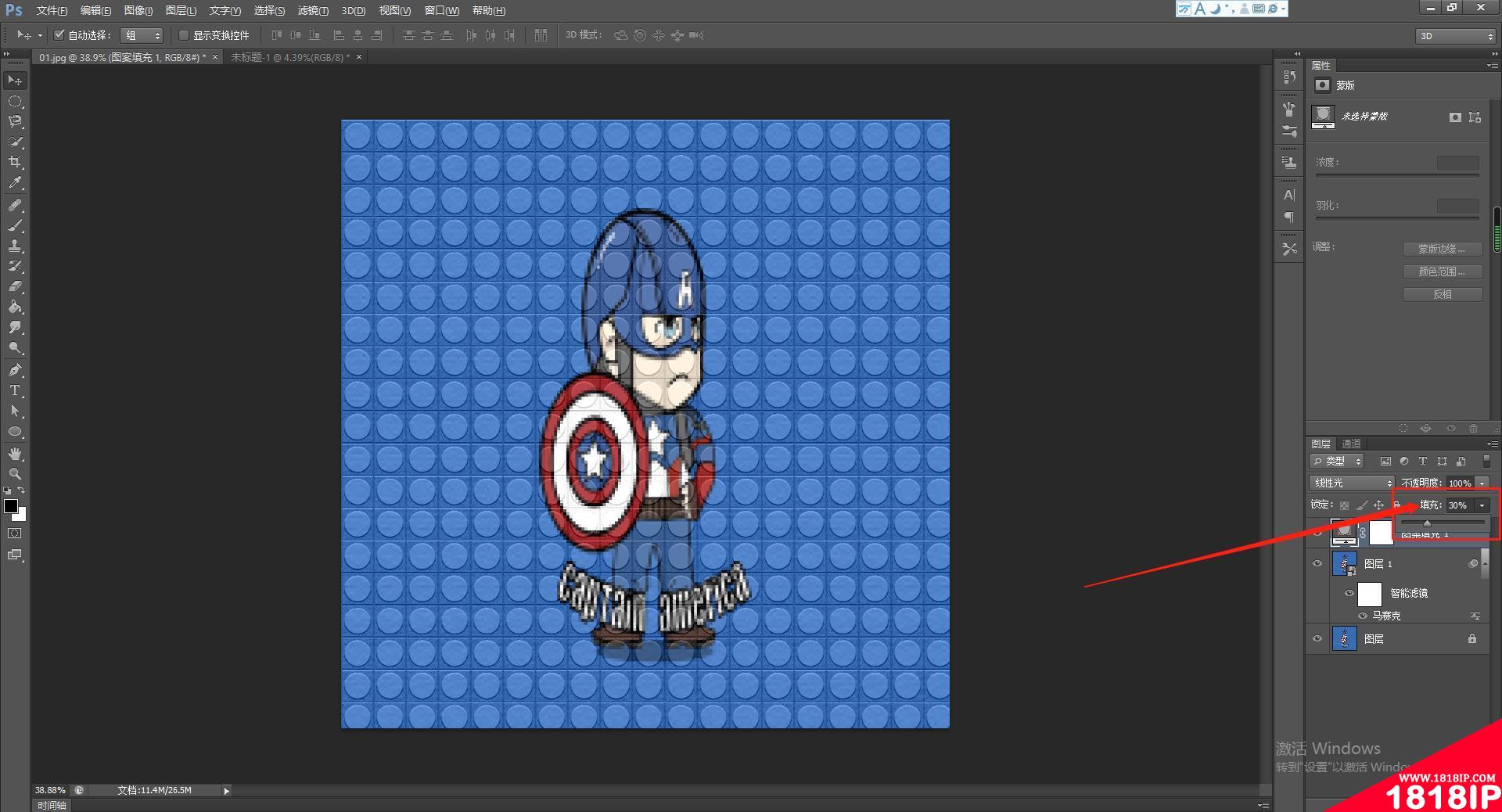Screen dimensions: 1502x812
Task: Select the Path Selection arrow tool
Action: 15,411
